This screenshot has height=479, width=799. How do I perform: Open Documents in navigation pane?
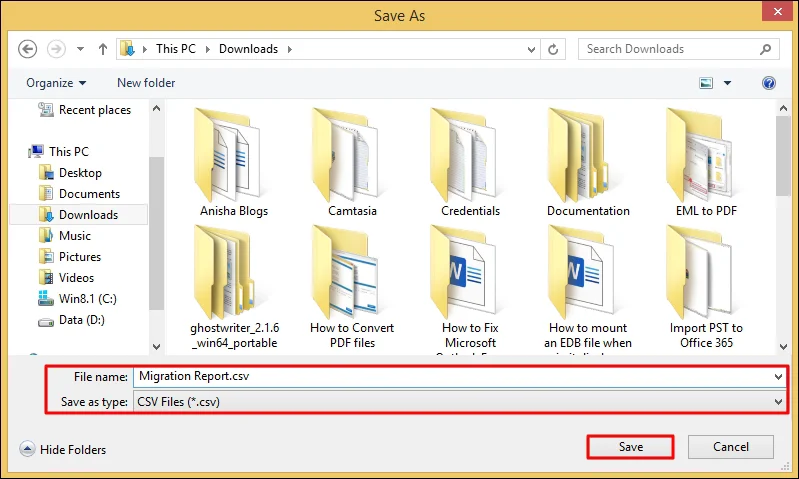pos(89,194)
